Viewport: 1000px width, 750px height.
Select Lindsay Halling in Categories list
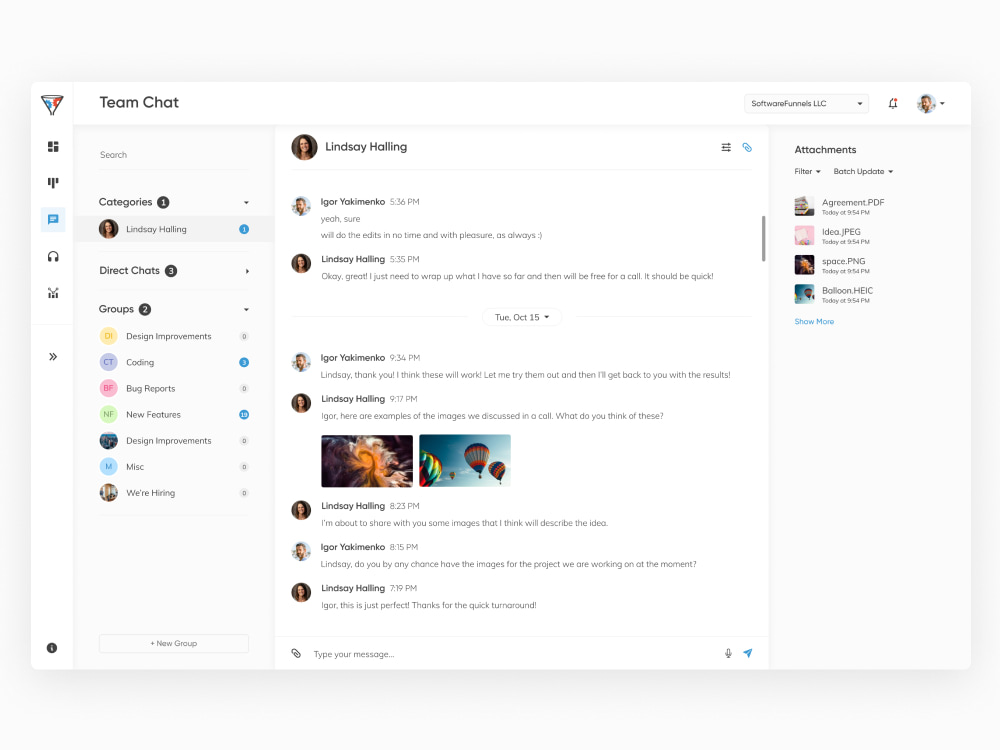coord(174,229)
